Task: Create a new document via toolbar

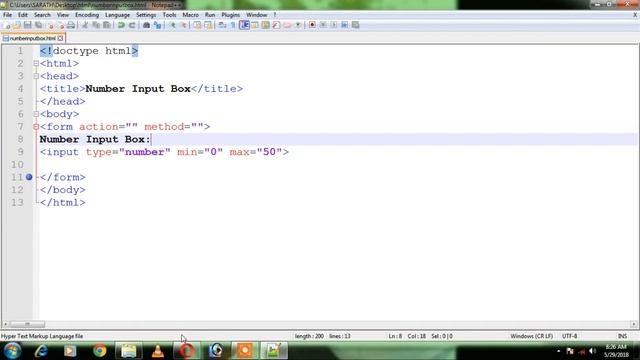Action: [7, 25]
